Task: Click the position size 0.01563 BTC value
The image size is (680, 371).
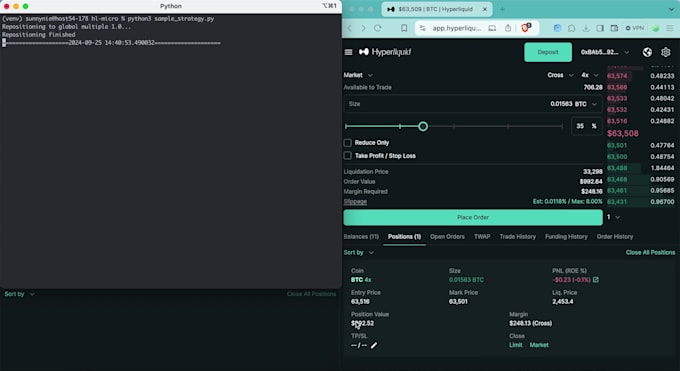Action: [466, 280]
